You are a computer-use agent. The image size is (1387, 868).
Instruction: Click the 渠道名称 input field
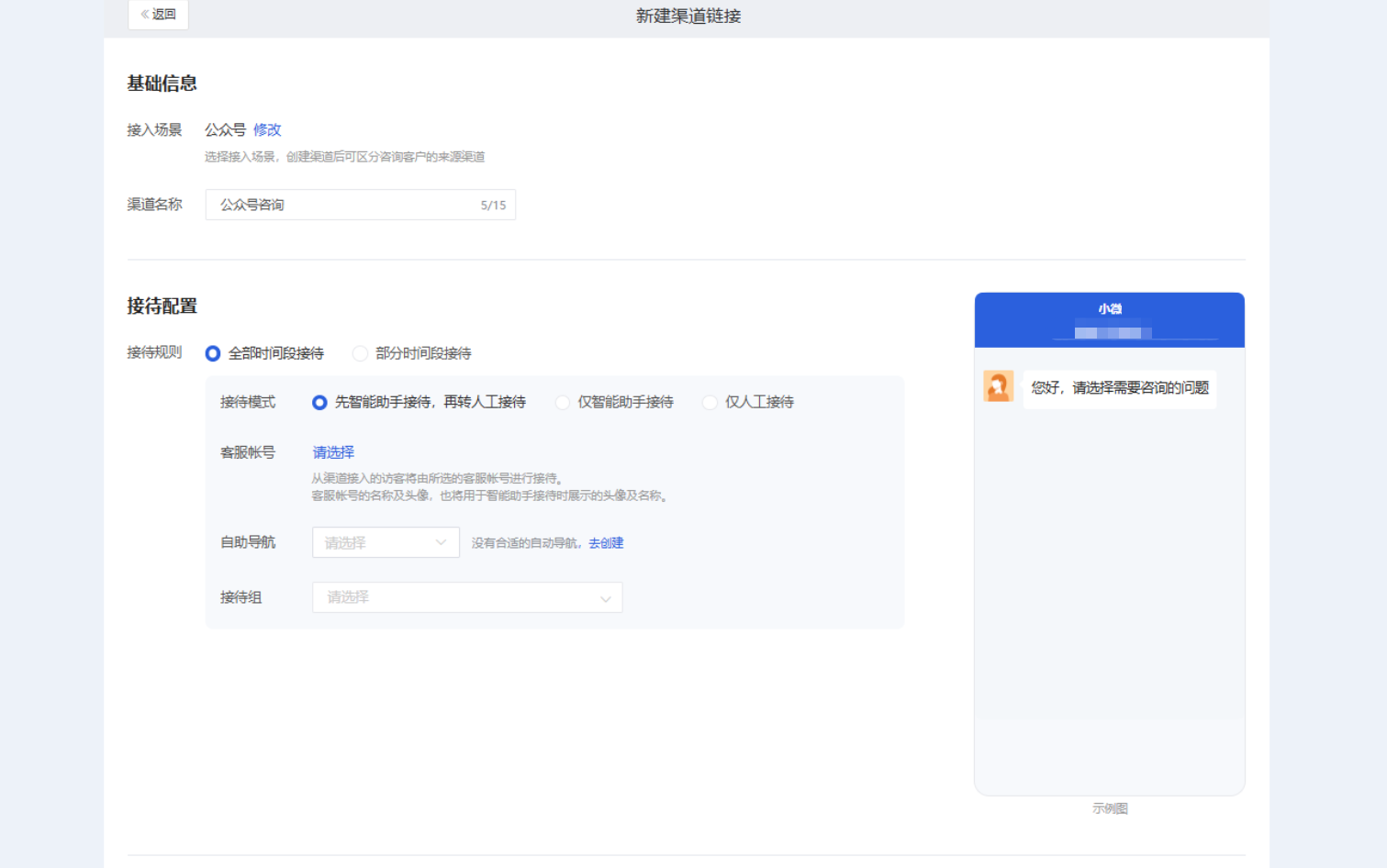(360, 205)
